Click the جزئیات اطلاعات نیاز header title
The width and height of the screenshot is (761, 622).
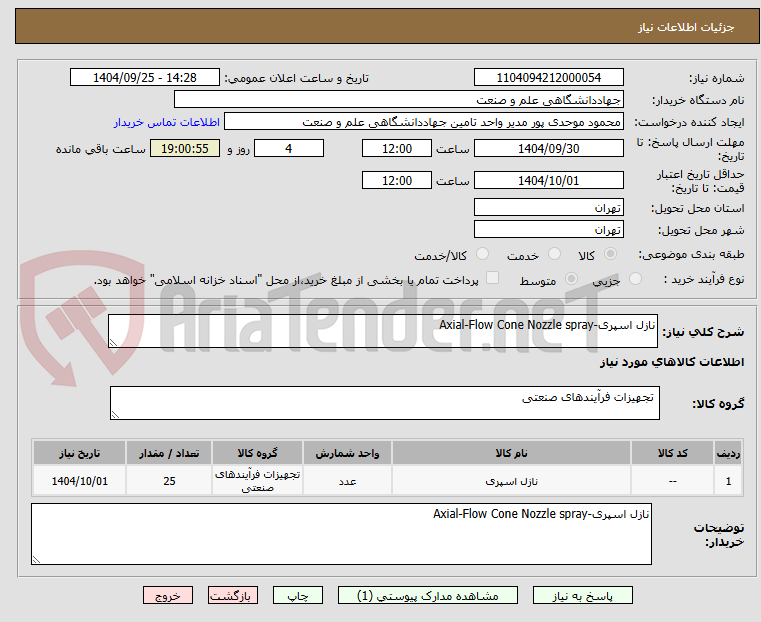click(685, 27)
